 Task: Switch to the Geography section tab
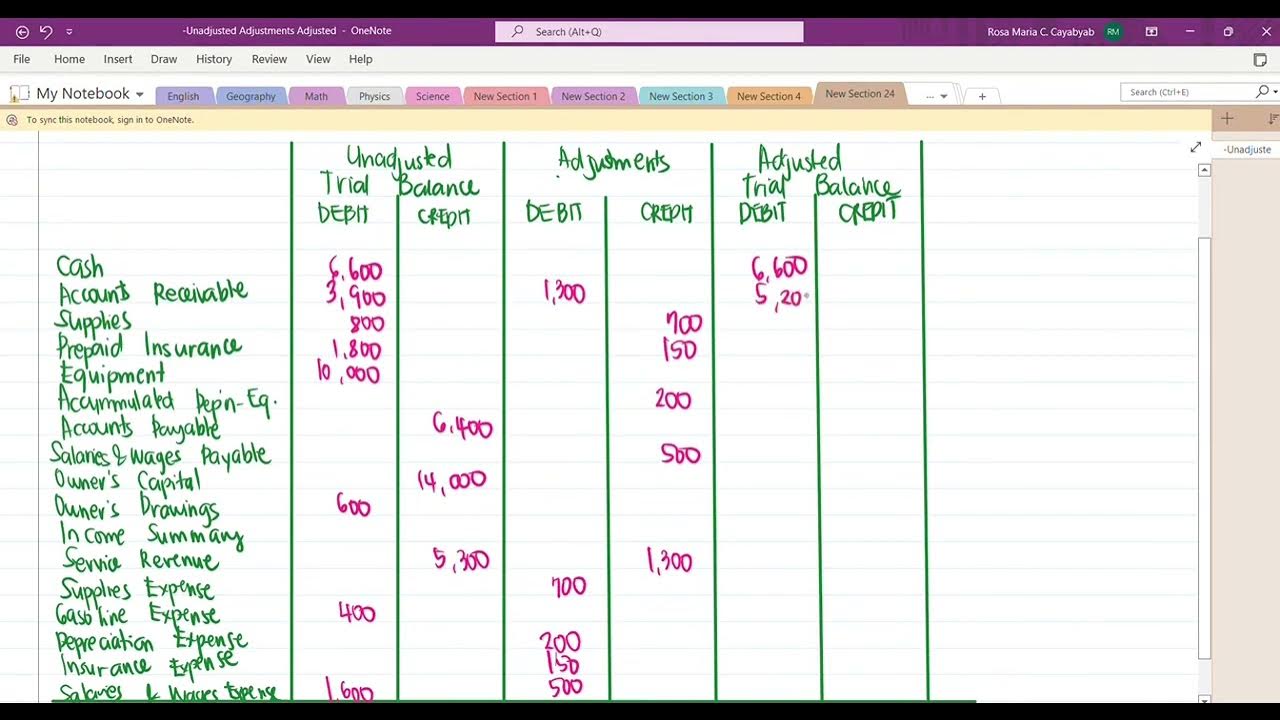[250, 96]
